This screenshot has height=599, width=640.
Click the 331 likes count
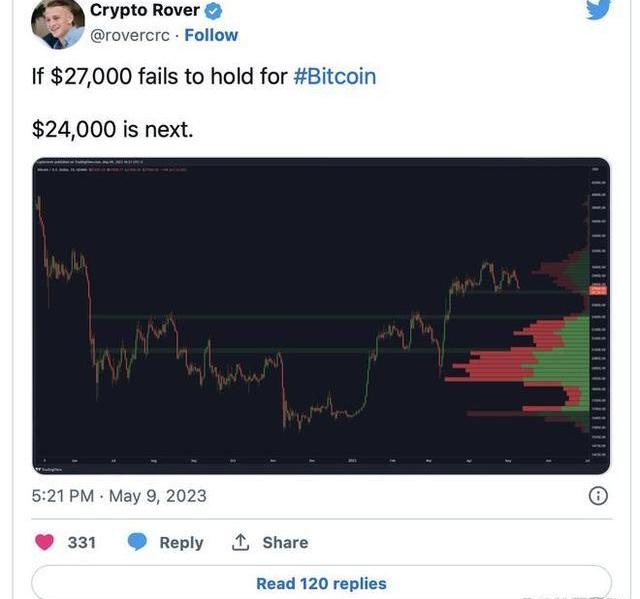(x=81, y=542)
